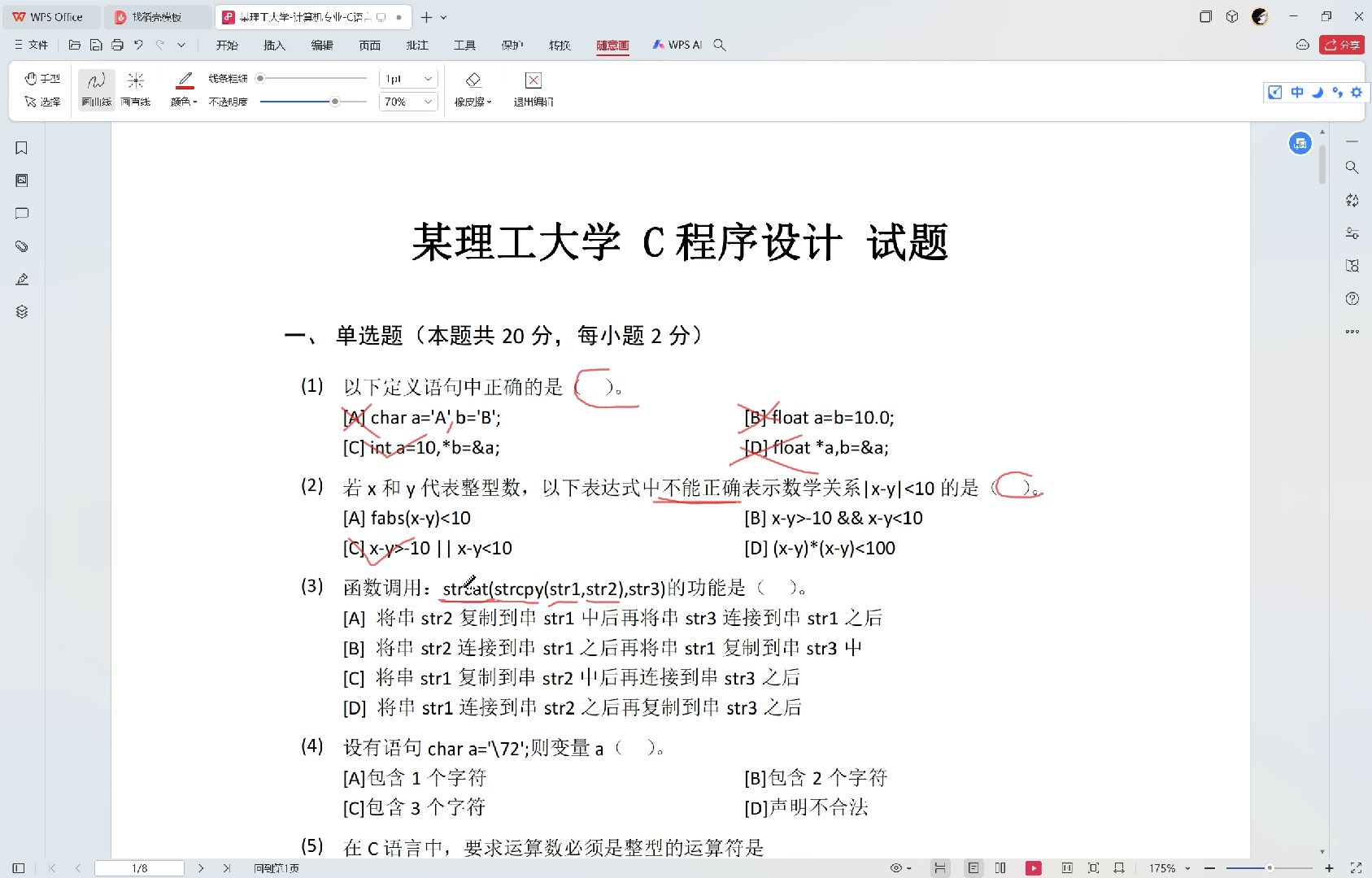Open the Eraser (橡皮擦) tool options
Image resolution: width=1372 pixels, height=878 pixels.
(x=473, y=89)
